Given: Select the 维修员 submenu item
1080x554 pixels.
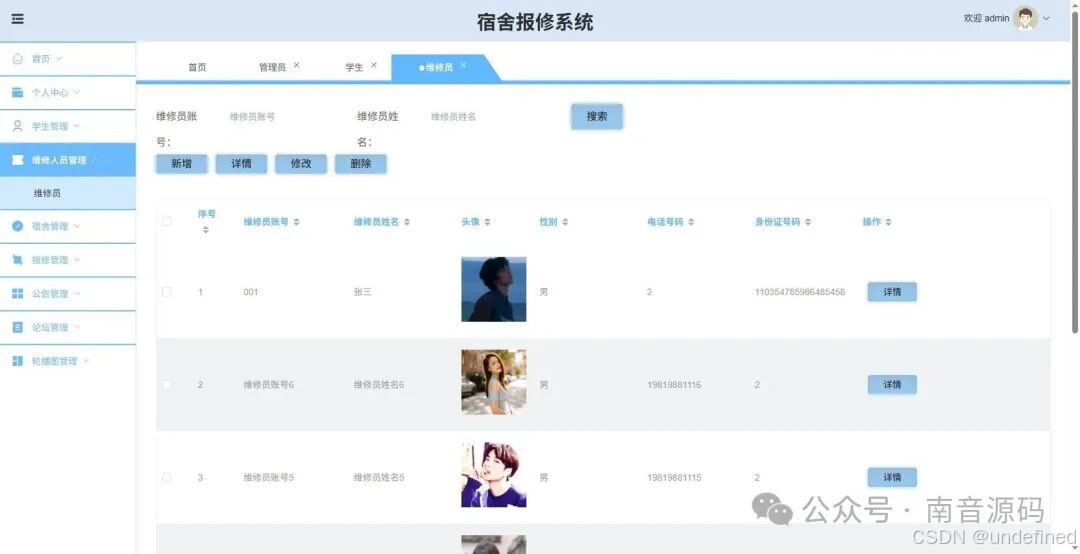Looking at the screenshot, I should click(x=68, y=193).
